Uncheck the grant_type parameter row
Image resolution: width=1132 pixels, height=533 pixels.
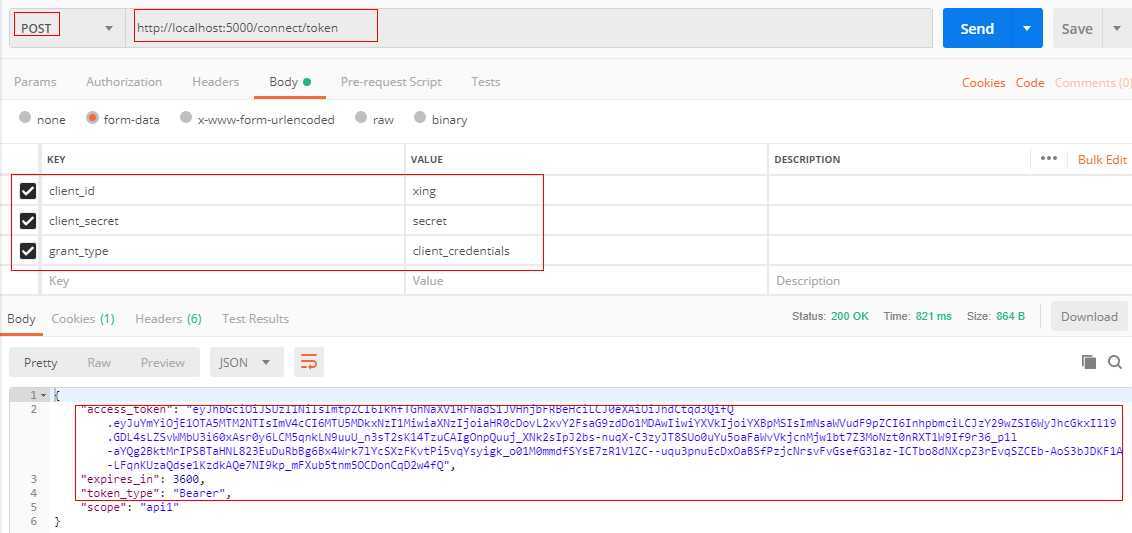[27, 251]
